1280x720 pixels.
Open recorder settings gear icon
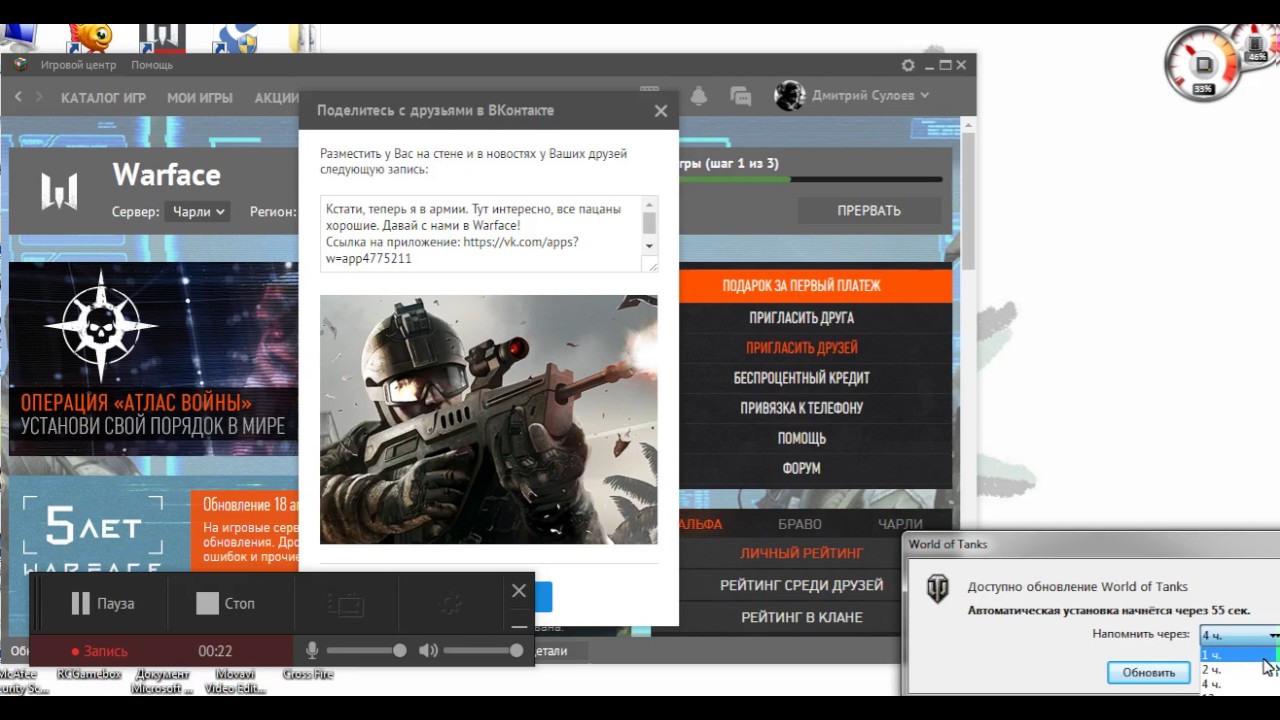click(x=451, y=604)
